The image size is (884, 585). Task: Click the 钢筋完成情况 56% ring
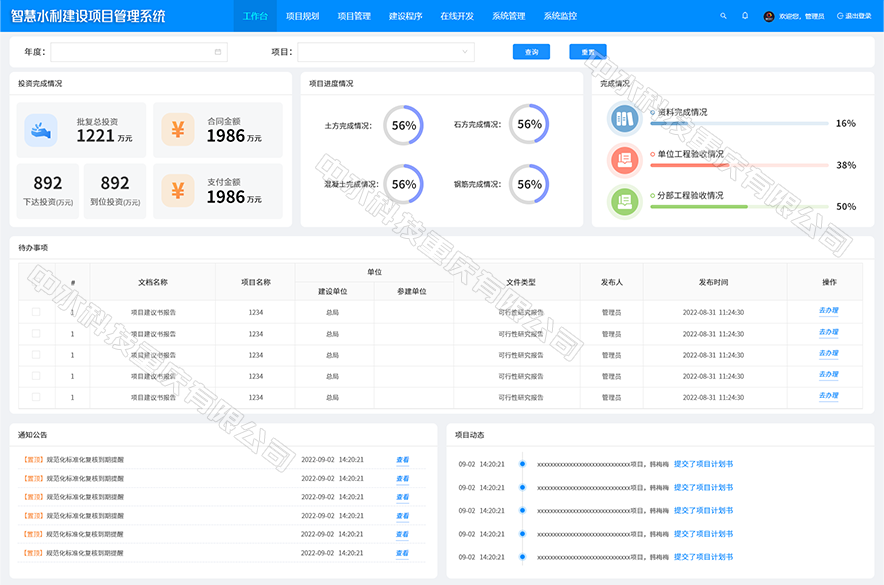pyautogui.click(x=529, y=184)
